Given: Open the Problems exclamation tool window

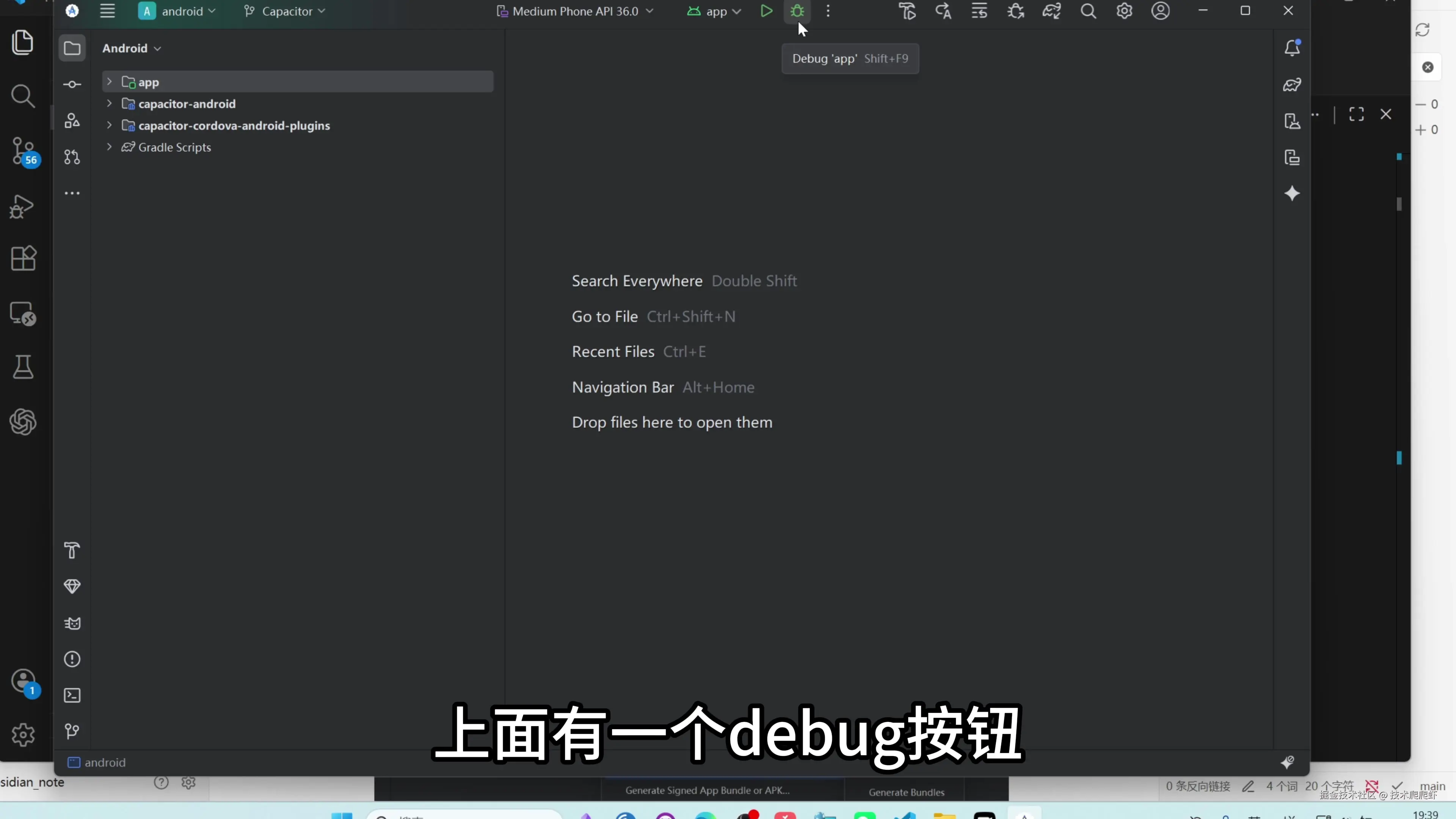Looking at the screenshot, I should pos(72,659).
